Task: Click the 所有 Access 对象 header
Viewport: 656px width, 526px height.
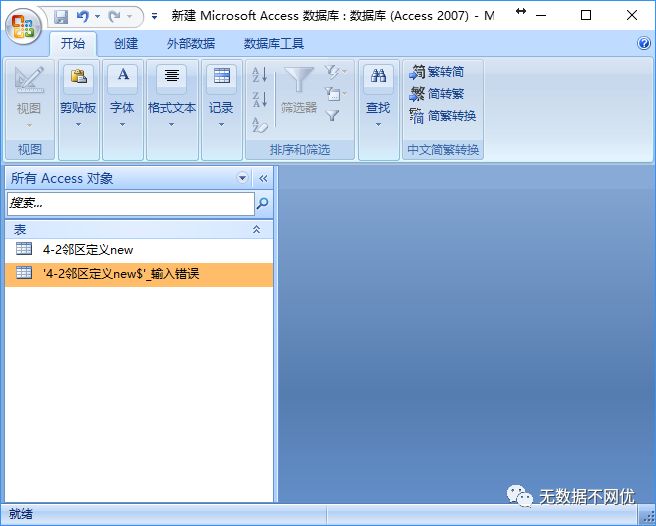Action: [x=62, y=178]
